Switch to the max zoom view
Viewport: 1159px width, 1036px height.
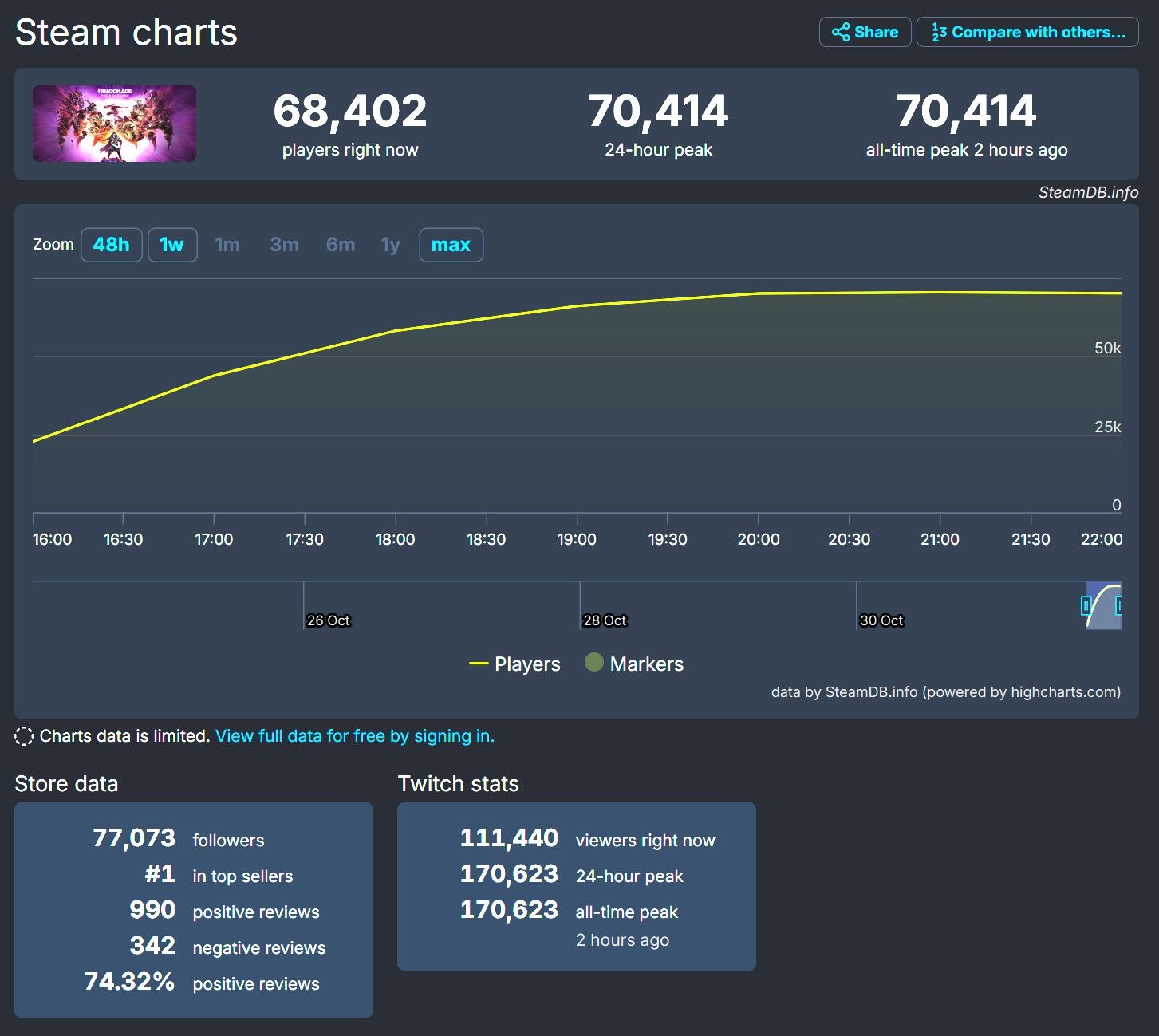pyautogui.click(x=451, y=245)
